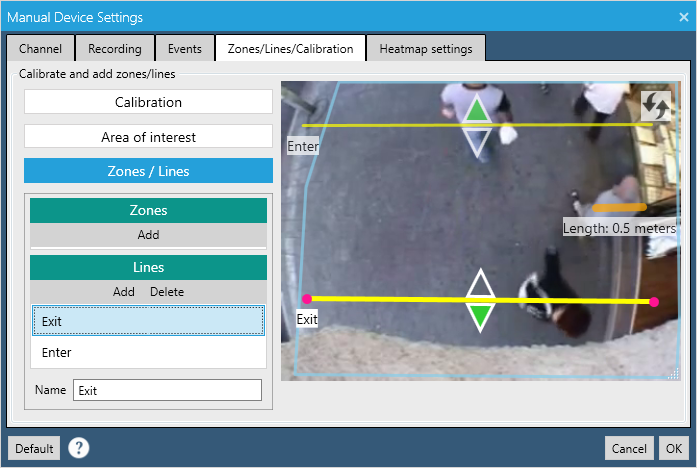Click hollow up arrow on Exit line
This screenshot has width=697, height=468.
pos(480,283)
